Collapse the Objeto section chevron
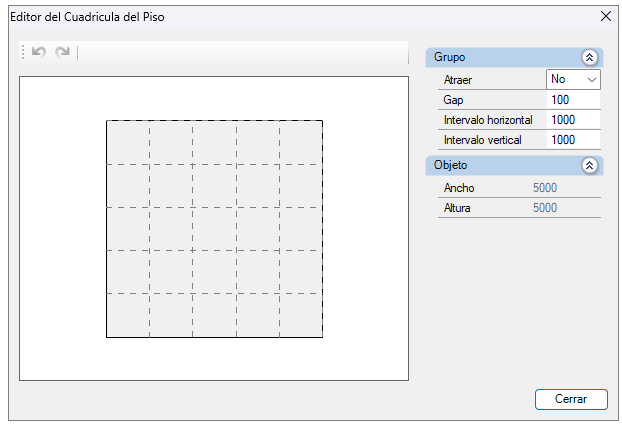 point(589,165)
